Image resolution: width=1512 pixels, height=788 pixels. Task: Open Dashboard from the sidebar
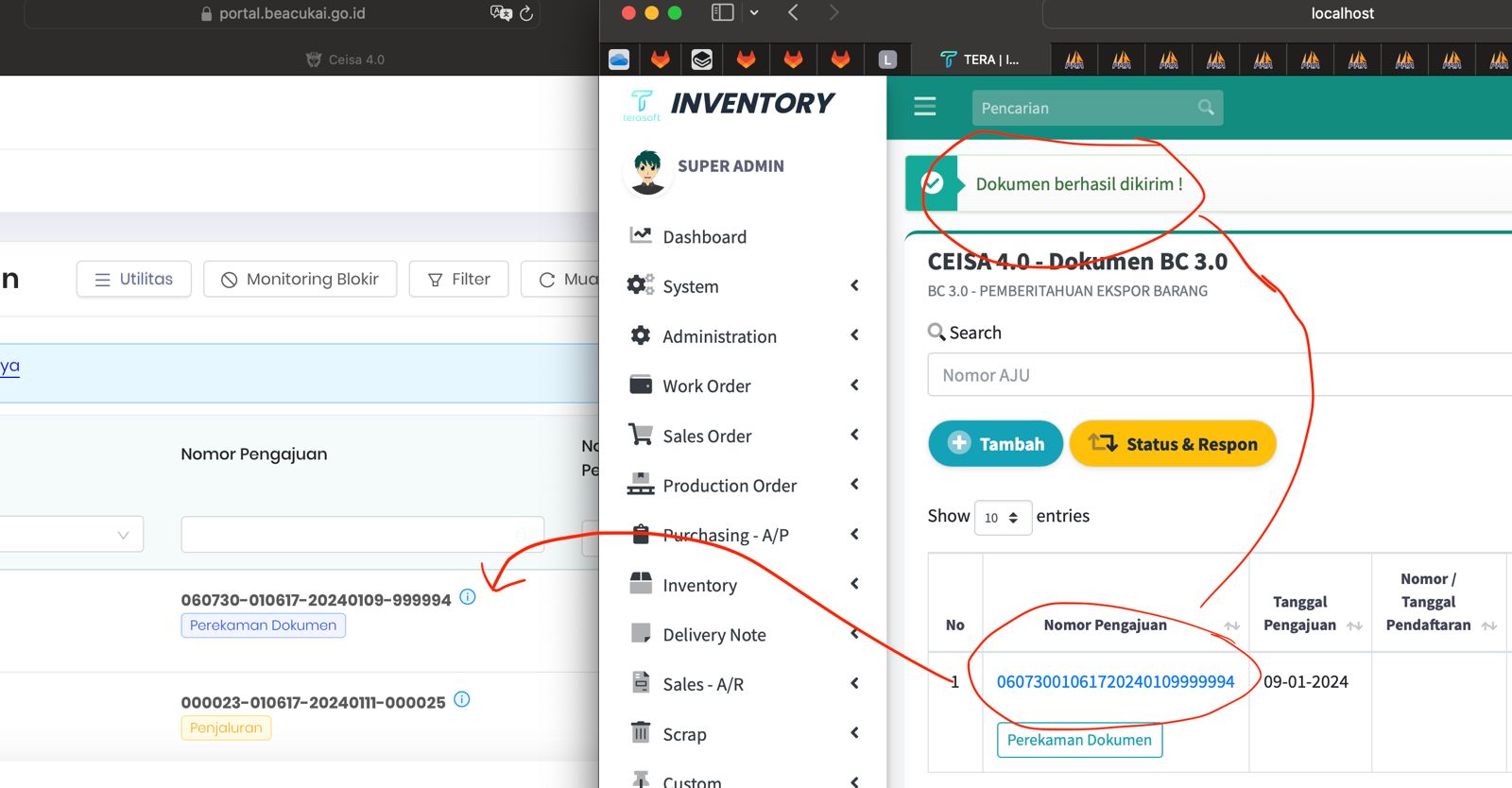pos(704,237)
